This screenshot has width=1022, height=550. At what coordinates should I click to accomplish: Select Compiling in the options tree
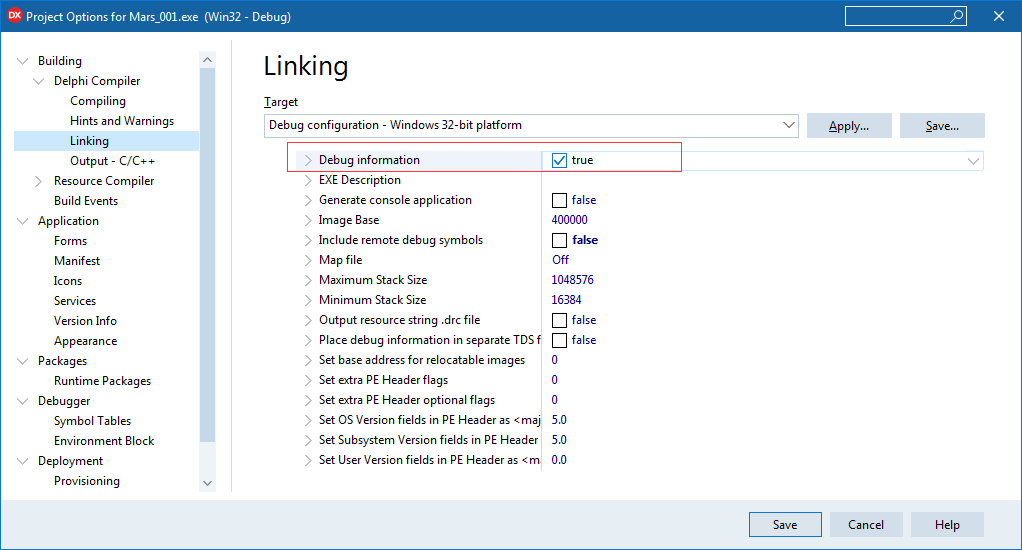coord(98,101)
